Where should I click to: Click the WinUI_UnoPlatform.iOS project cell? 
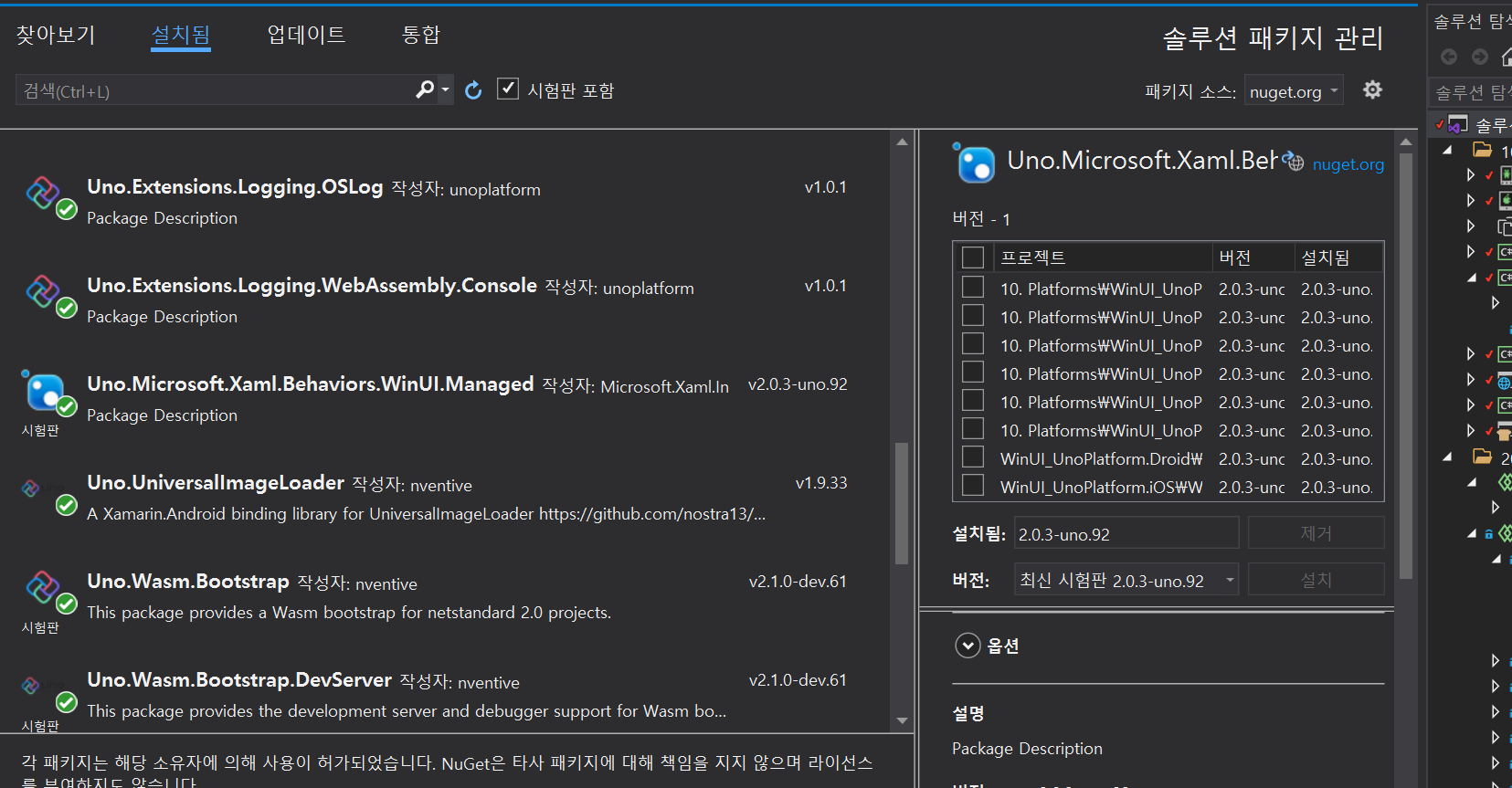pos(1101,488)
